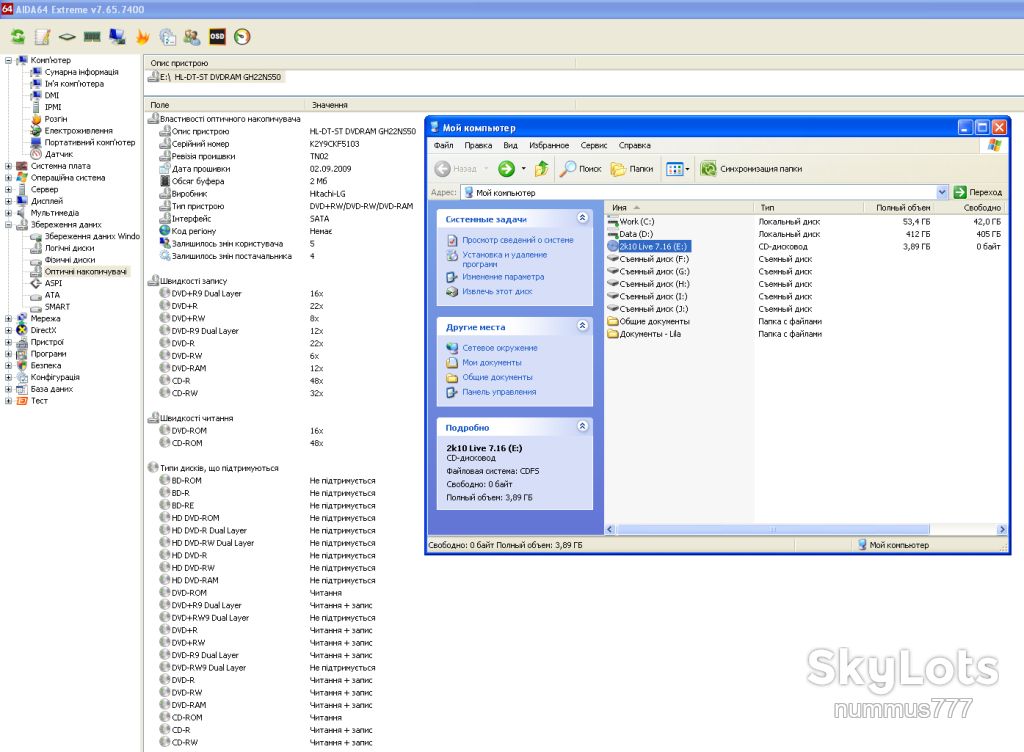
Task: Click the Explorer horizontal scrollbar
Action: click(x=773, y=529)
